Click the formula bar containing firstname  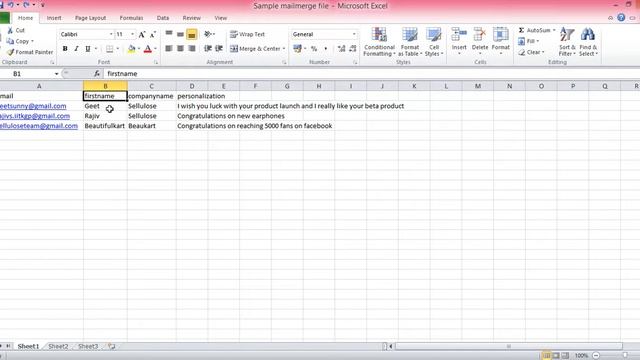point(371,74)
